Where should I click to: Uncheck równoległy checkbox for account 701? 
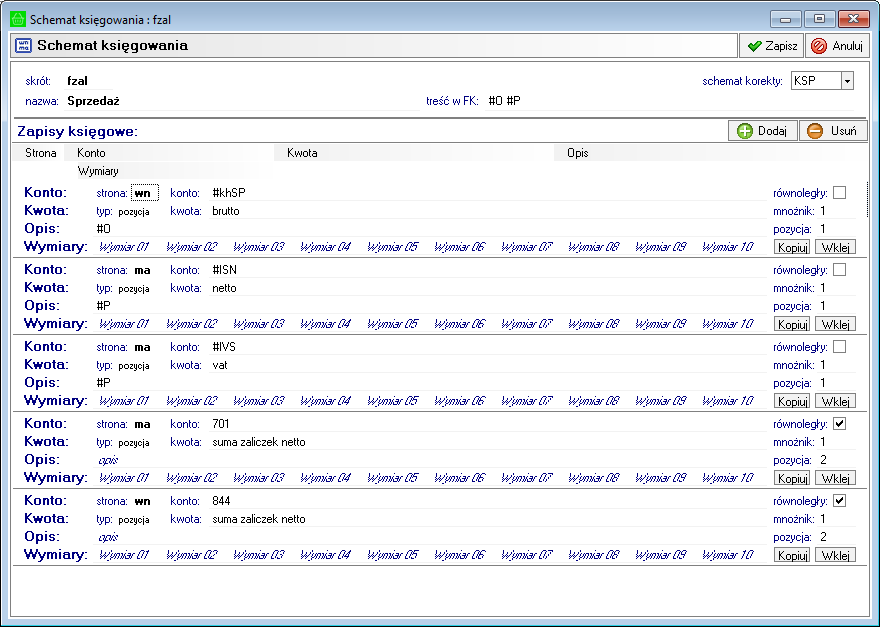pyautogui.click(x=840, y=424)
